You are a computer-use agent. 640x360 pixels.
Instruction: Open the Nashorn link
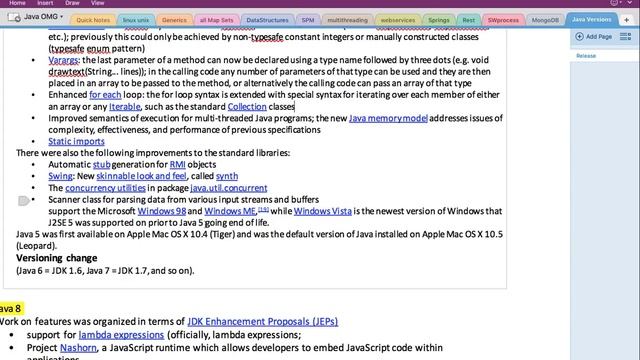click(78, 348)
